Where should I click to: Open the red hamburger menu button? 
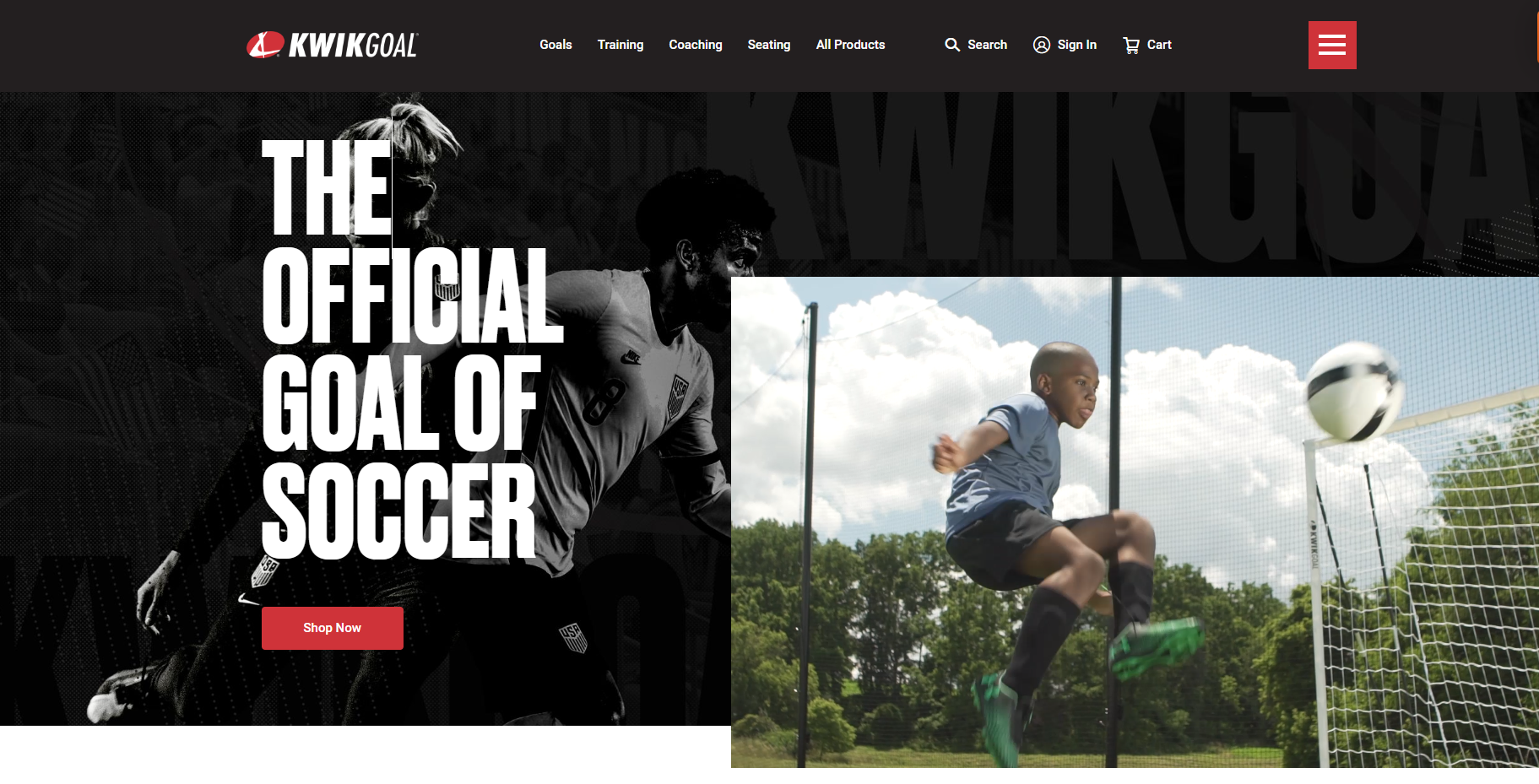tap(1332, 45)
